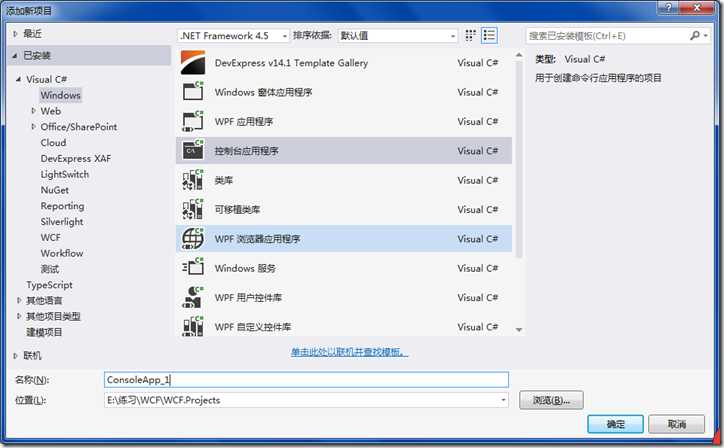Click template list scrollbar down arrow
Viewport: 724px width, 448px height.
click(x=519, y=330)
